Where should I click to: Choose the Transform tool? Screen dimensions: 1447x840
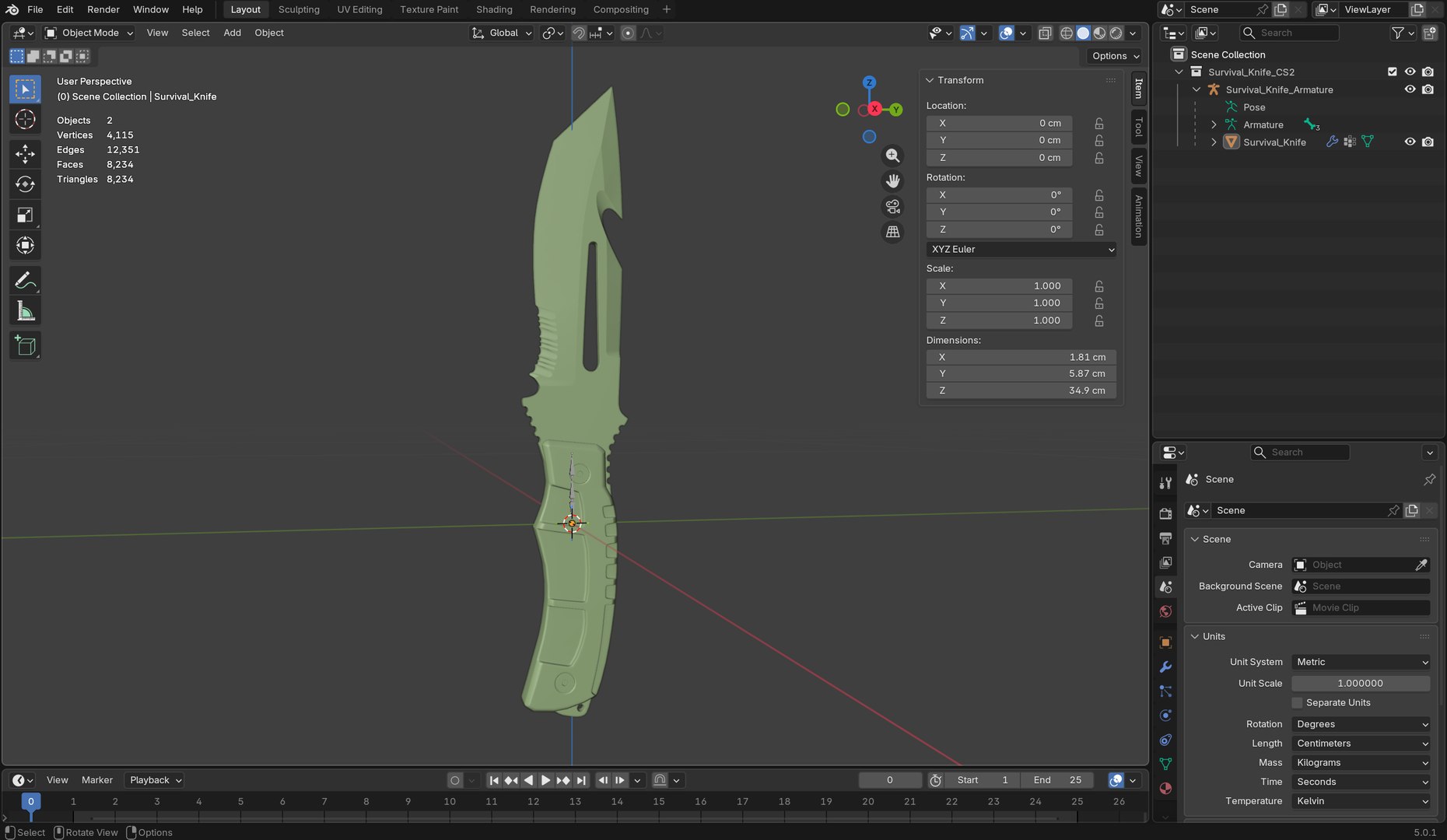[x=25, y=246]
